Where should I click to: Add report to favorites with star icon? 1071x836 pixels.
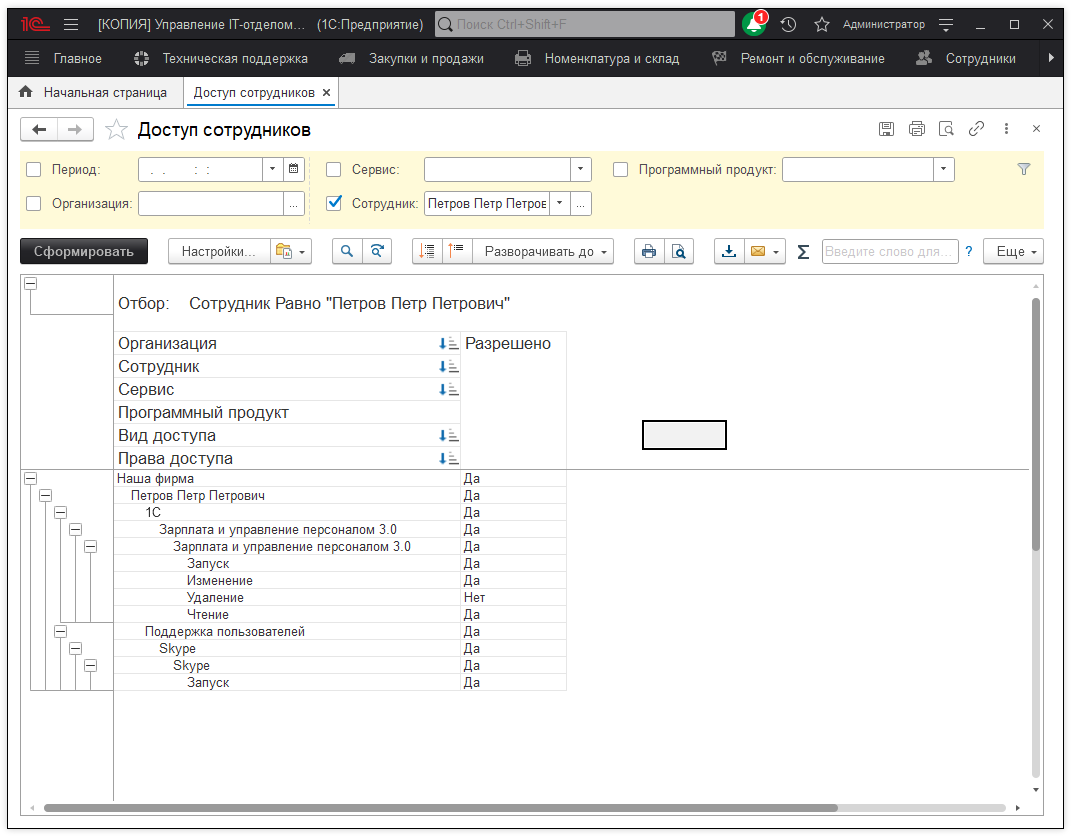[117, 130]
